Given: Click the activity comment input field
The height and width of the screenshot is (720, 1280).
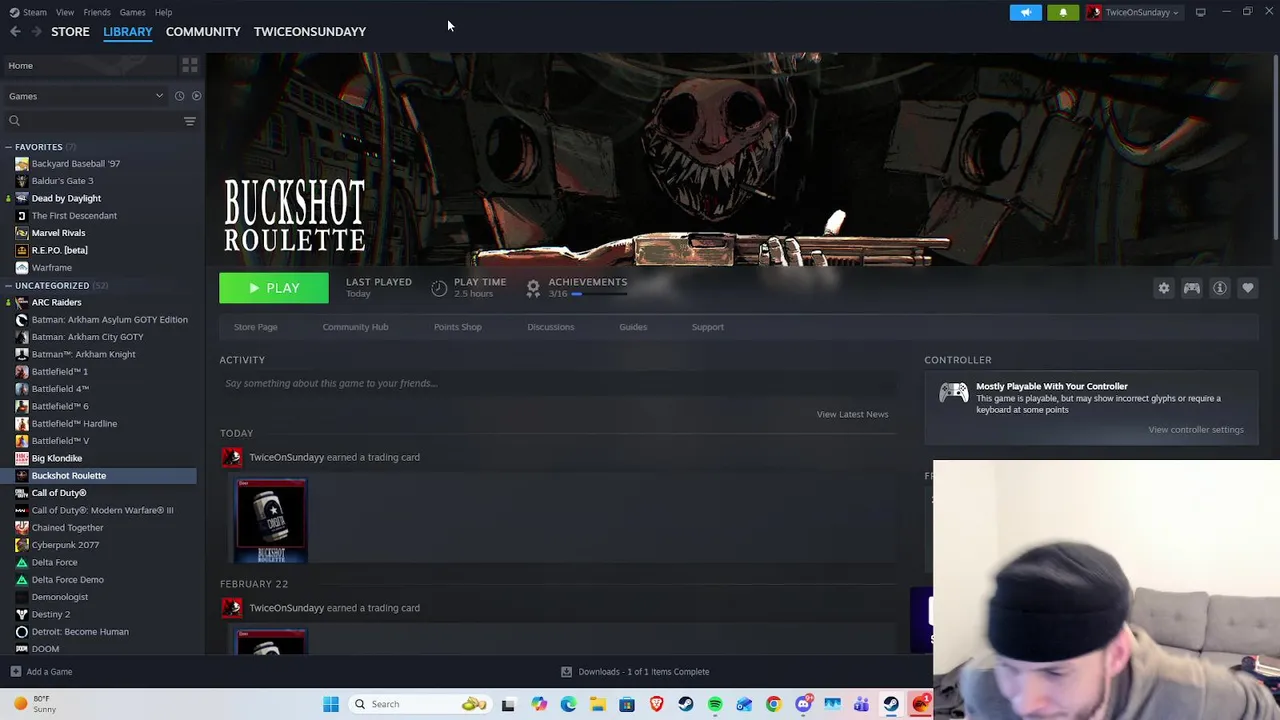Looking at the screenshot, I should pos(558,383).
